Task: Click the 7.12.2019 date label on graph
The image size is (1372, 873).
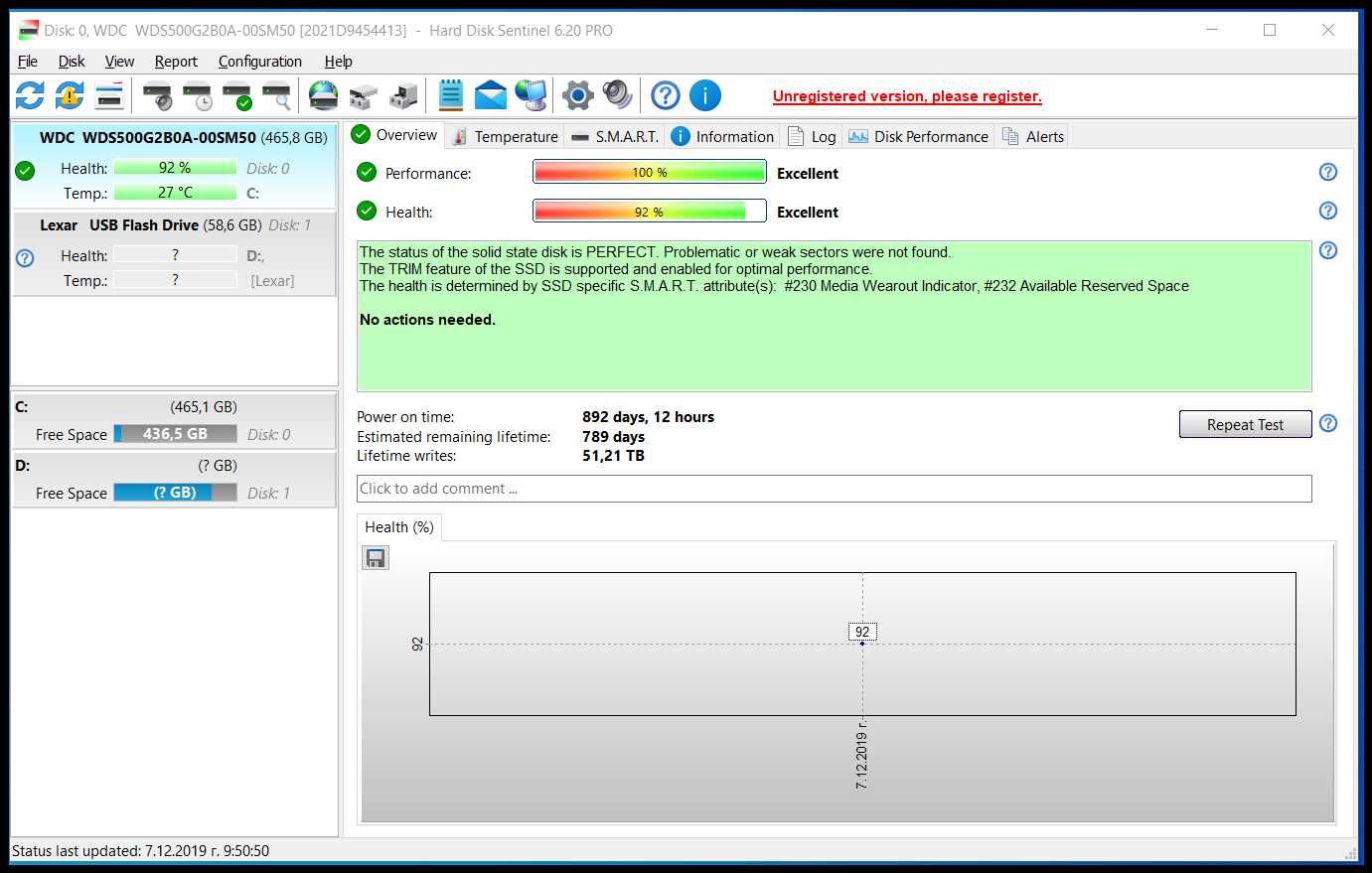Action: [861, 755]
